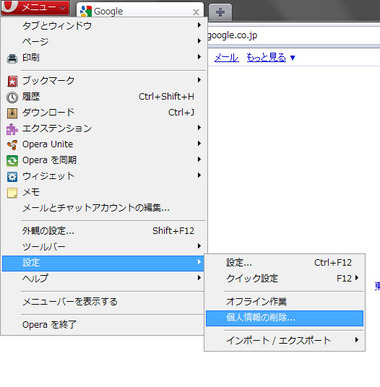This screenshot has width=380, height=387.
Task: Click the Opera Unite icon
Action: [12, 145]
